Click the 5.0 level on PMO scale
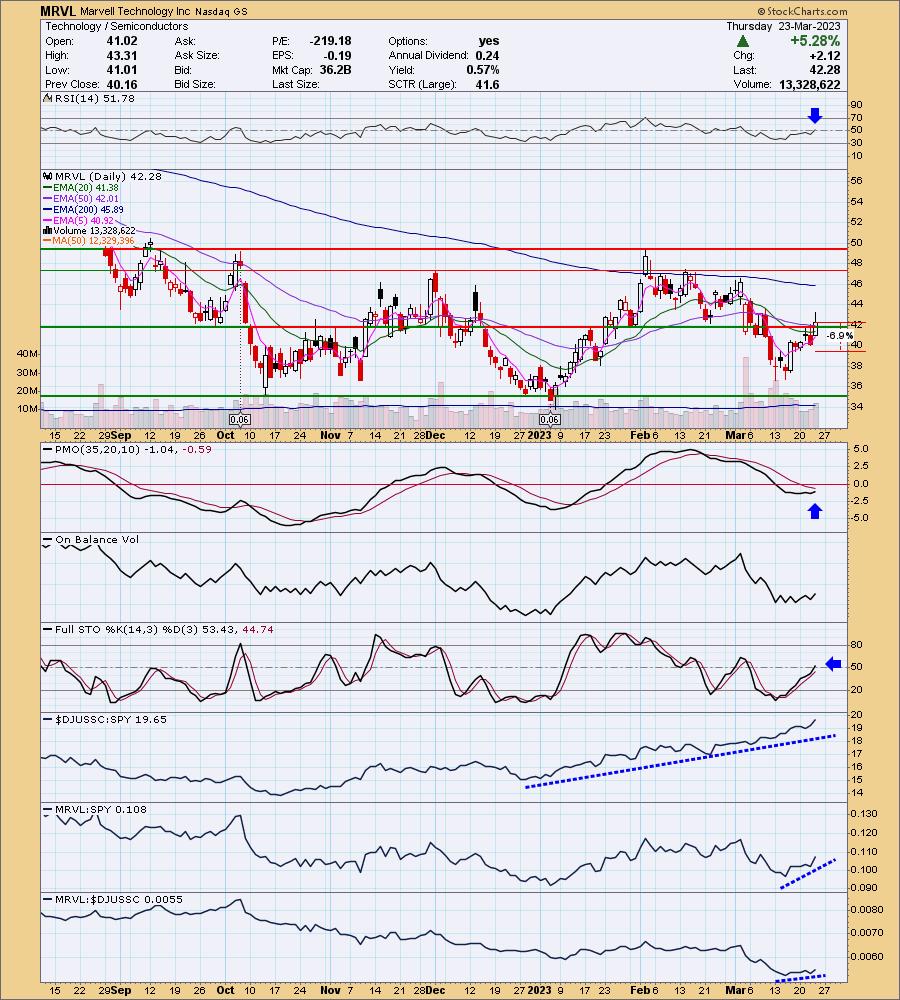 click(861, 449)
